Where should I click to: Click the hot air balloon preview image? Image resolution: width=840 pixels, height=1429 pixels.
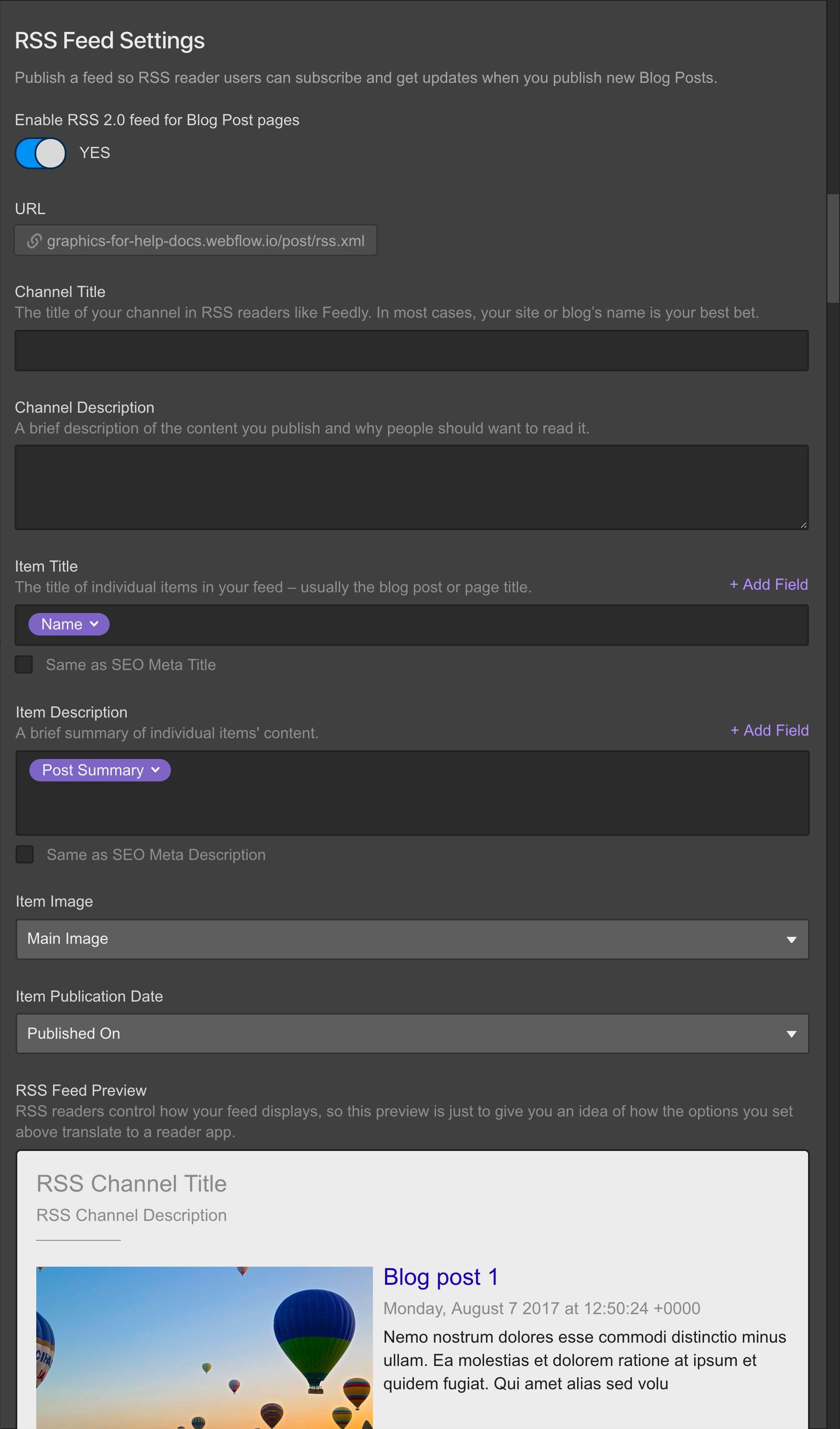click(204, 1347)
